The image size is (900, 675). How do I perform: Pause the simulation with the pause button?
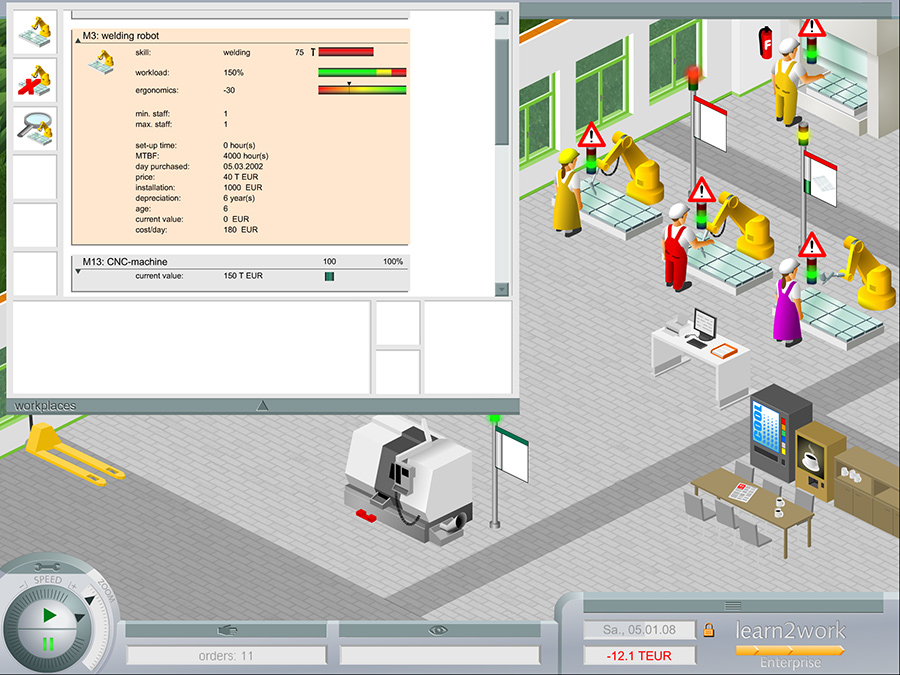pyautogui.click(x=48, y=643)
